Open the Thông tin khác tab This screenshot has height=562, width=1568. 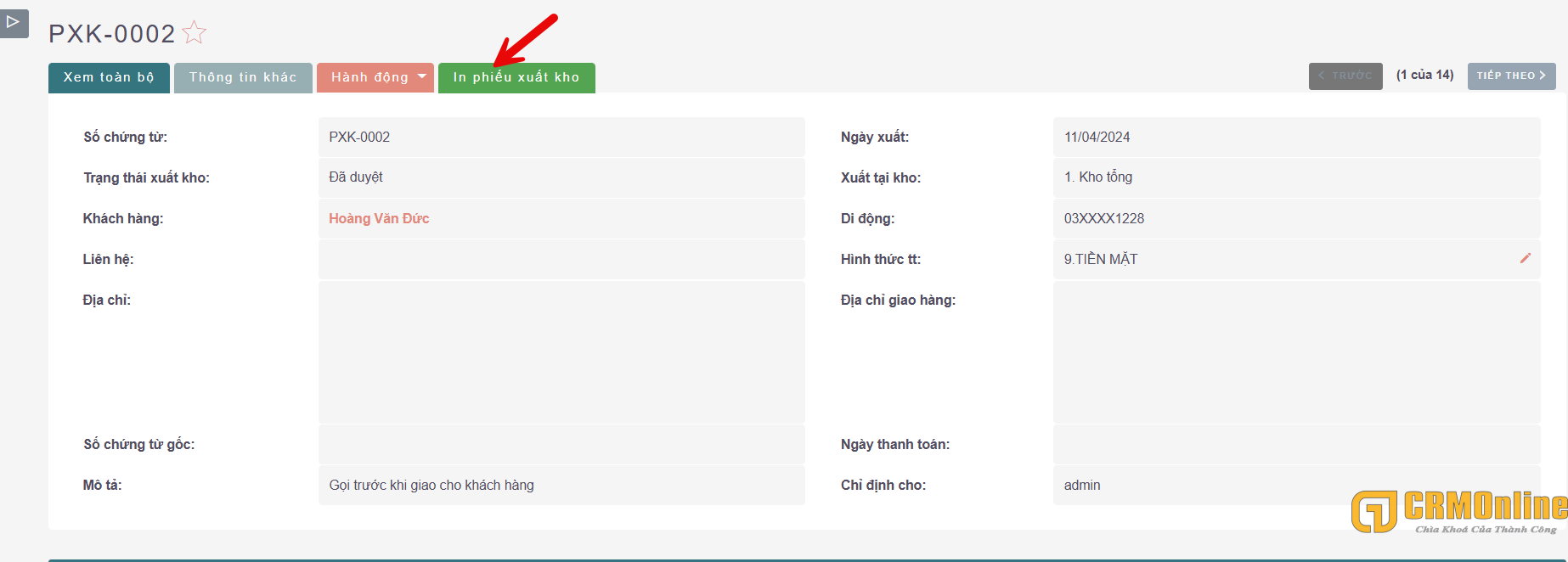click(243, 77)
